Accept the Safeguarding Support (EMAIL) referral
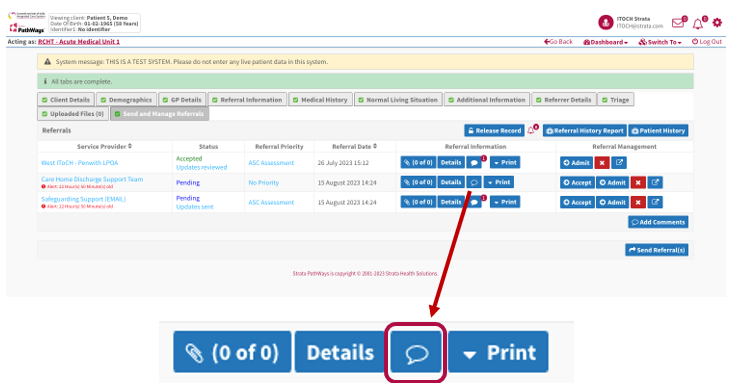729x383 pixels. [577, 202]
